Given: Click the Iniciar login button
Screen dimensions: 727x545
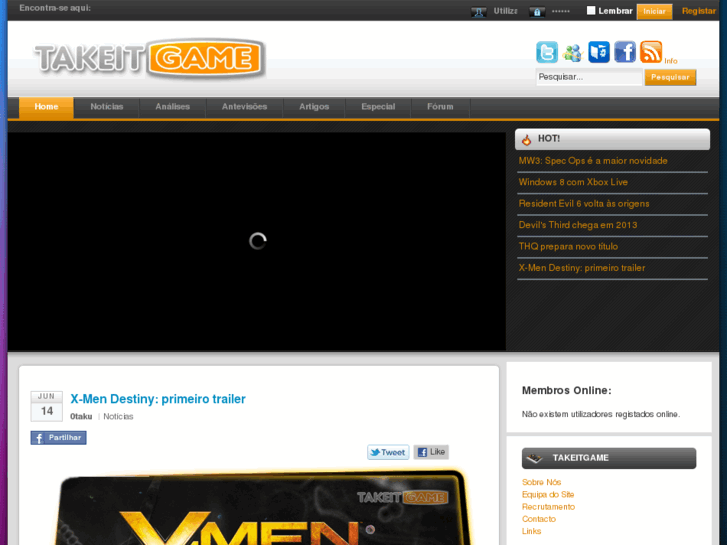Looking at the screenshot, I should [x=654, y=12].
